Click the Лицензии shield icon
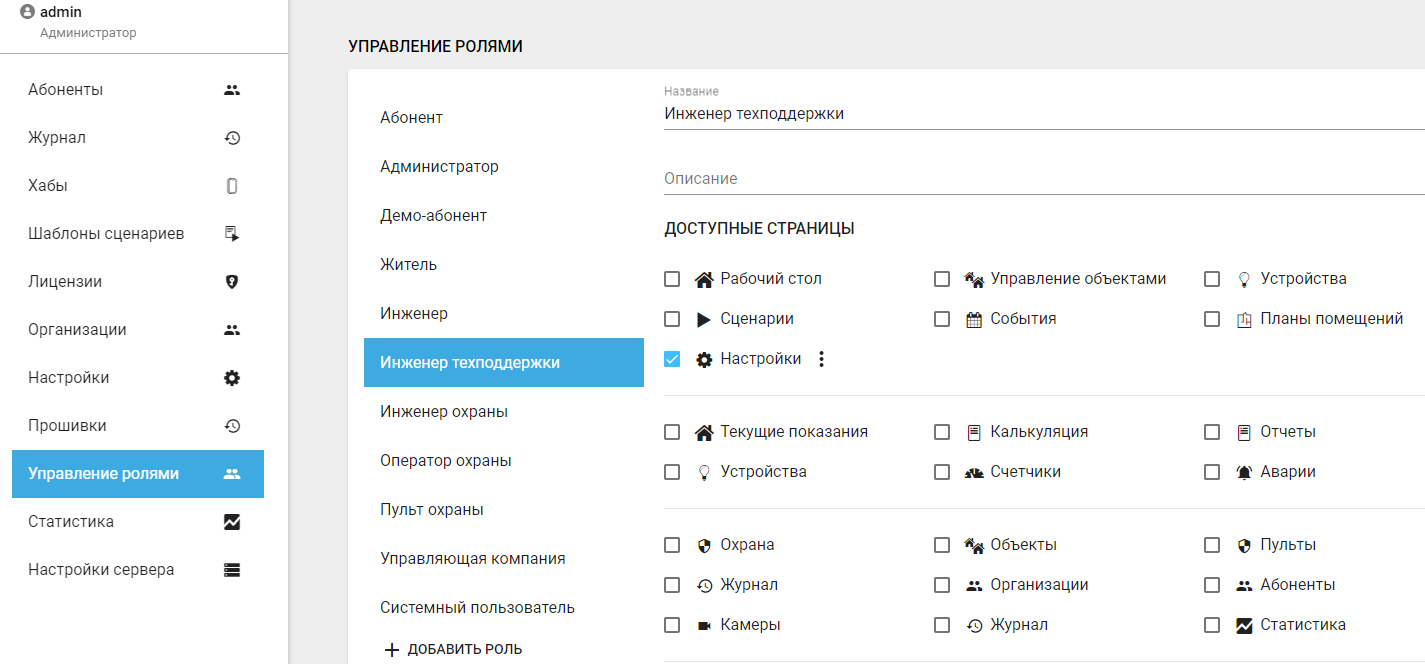This screenshot has height=664, width=1425. (232, 282)
